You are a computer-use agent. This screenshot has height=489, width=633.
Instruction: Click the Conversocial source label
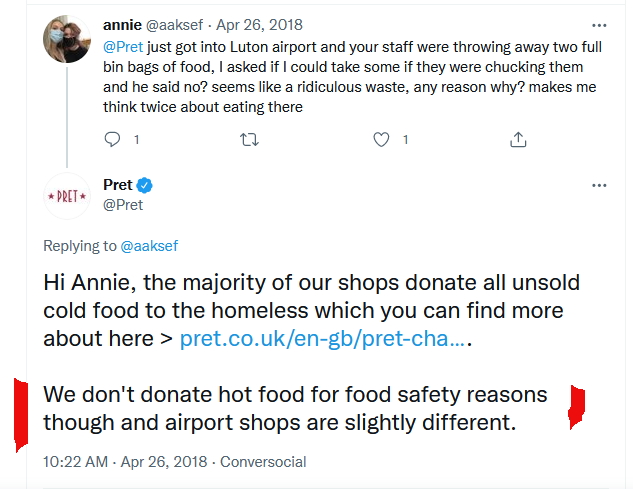tap(263, 462)
